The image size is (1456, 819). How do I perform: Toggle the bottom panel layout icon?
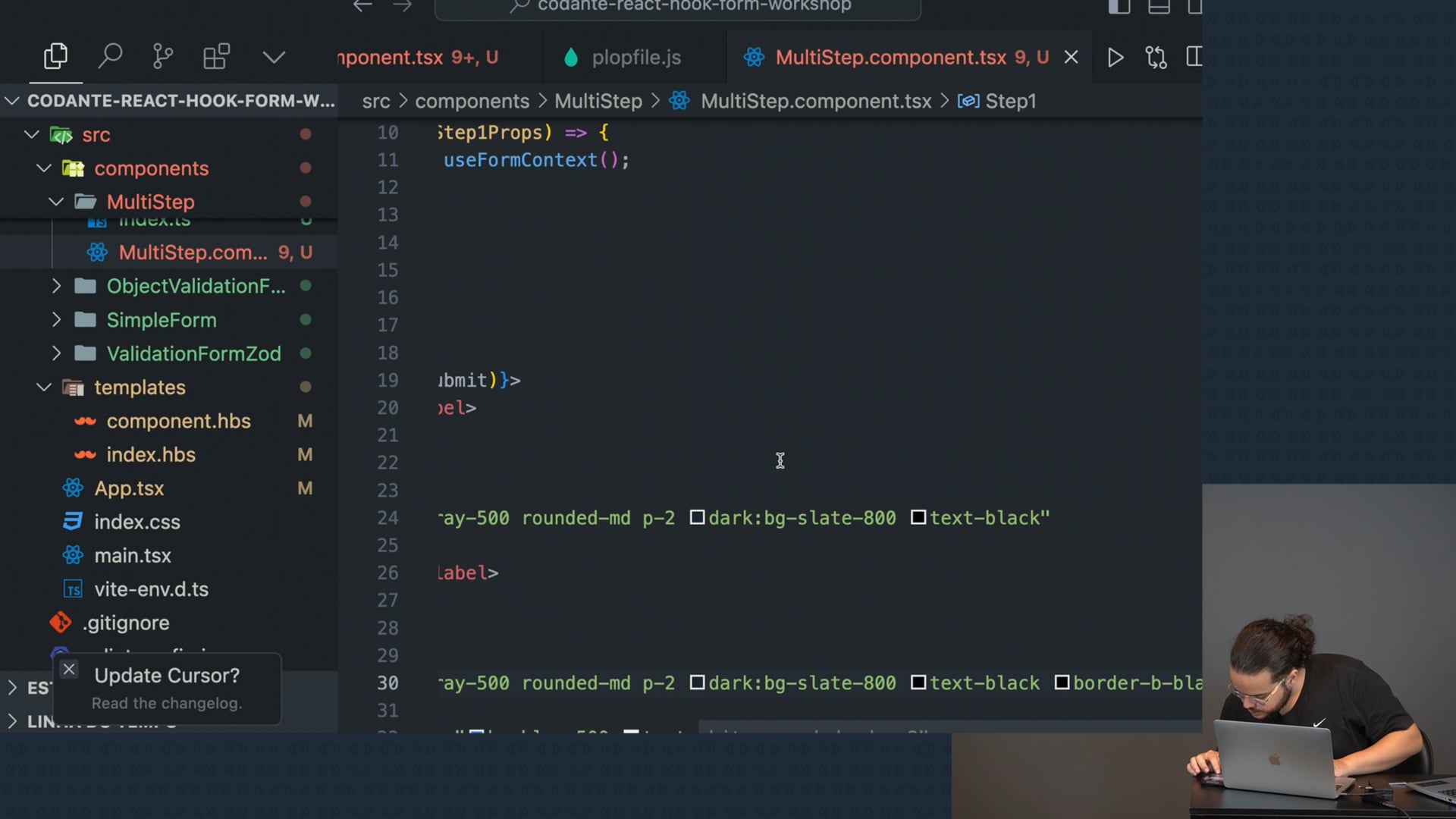(1158, 7)
